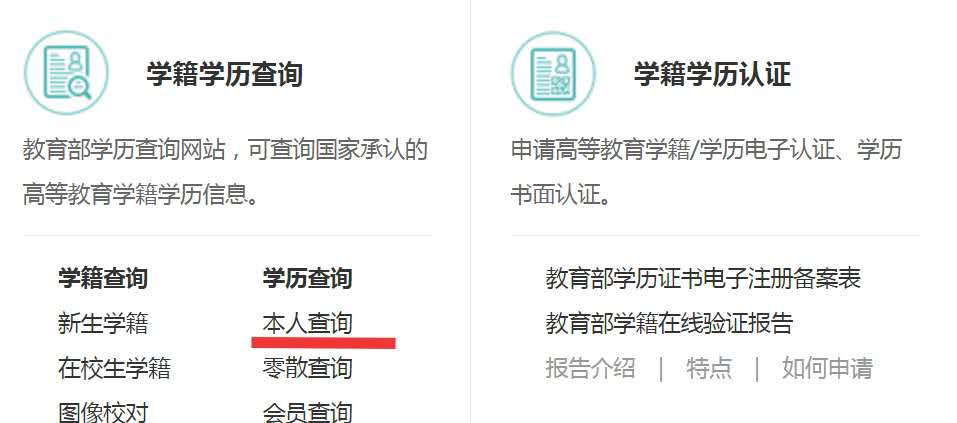Open the 学籍学历认证 heading
Screen dimensions: 957x423
point(712,74)
